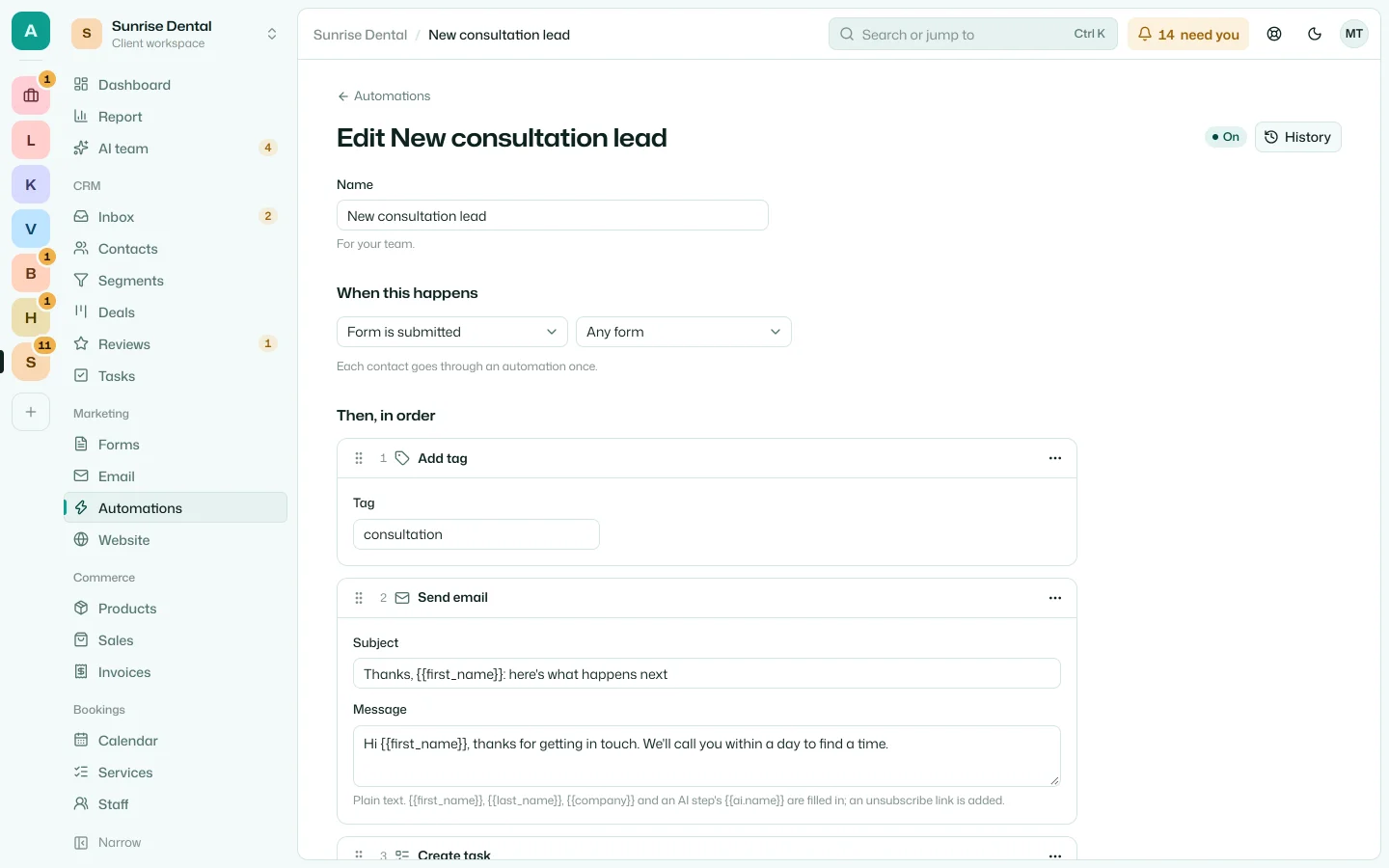
Task: Open the 14 need you notifications
Action: [x=1188, y=34]
